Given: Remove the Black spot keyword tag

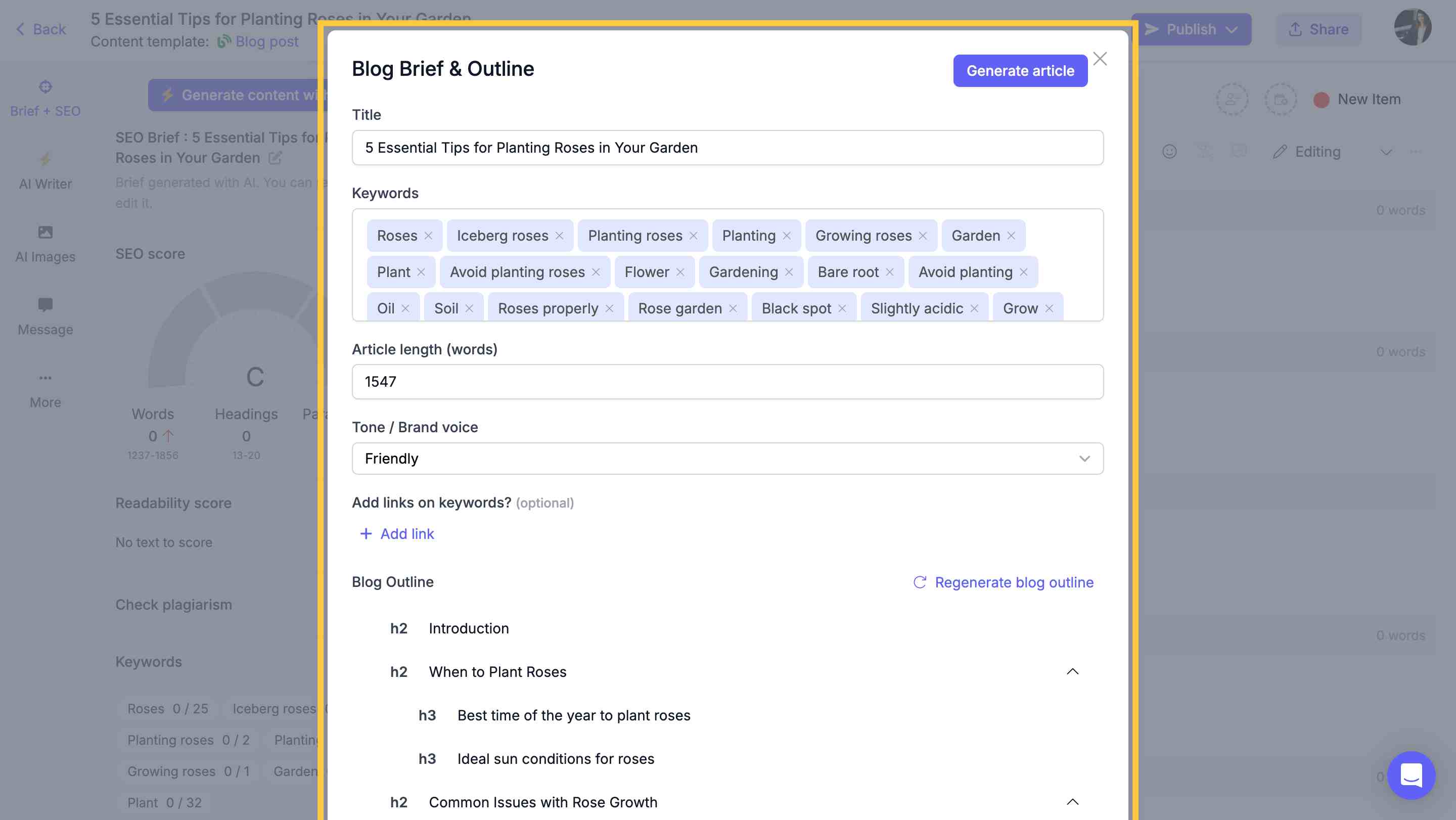Looking at the screenshot, I should (842, 308).
